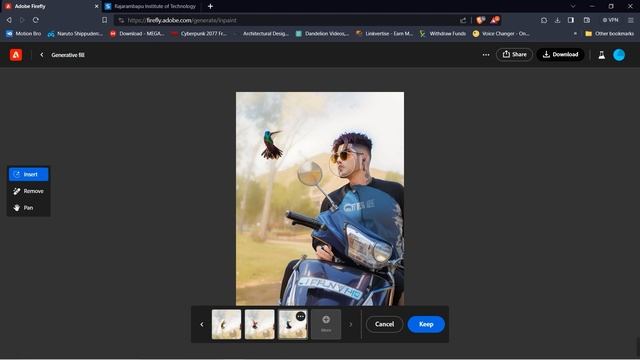
Task: Go back from Generative fill
Action: point(42,55)
